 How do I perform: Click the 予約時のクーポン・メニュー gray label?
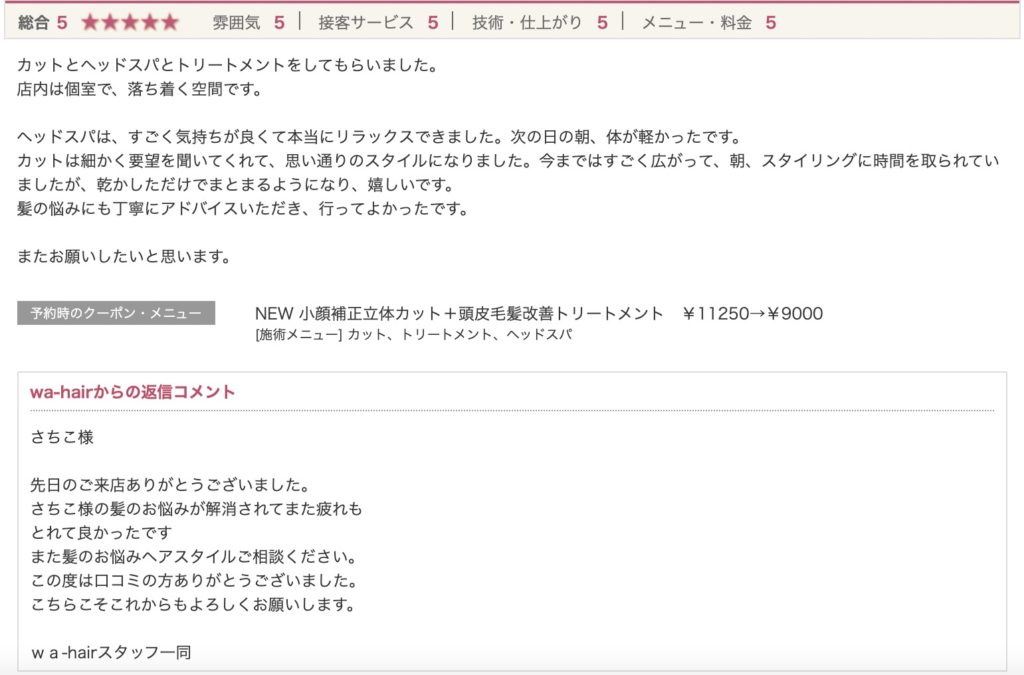click(x=116, y=313)
